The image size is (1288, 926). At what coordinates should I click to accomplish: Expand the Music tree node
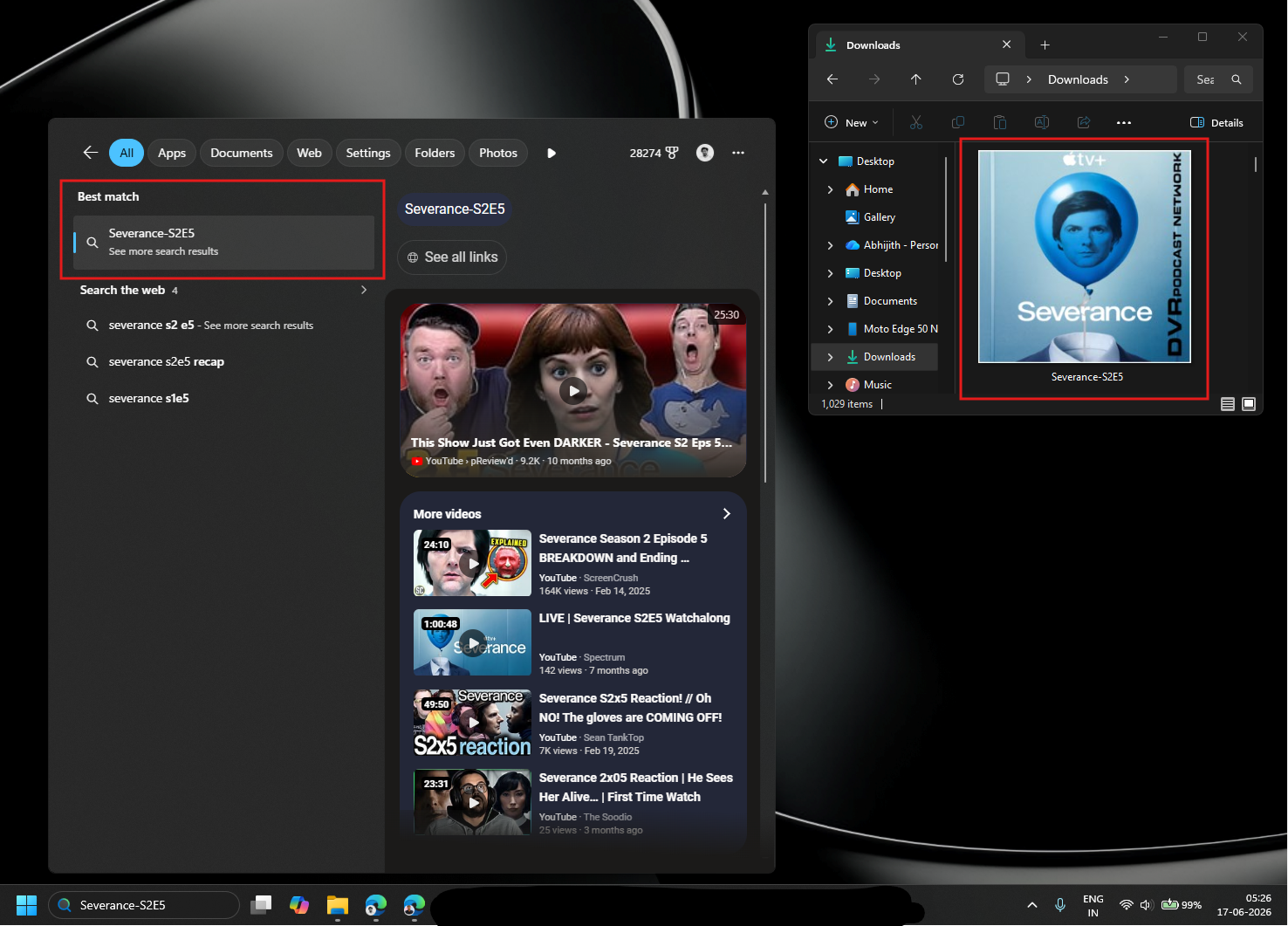[x=830, y=385]
